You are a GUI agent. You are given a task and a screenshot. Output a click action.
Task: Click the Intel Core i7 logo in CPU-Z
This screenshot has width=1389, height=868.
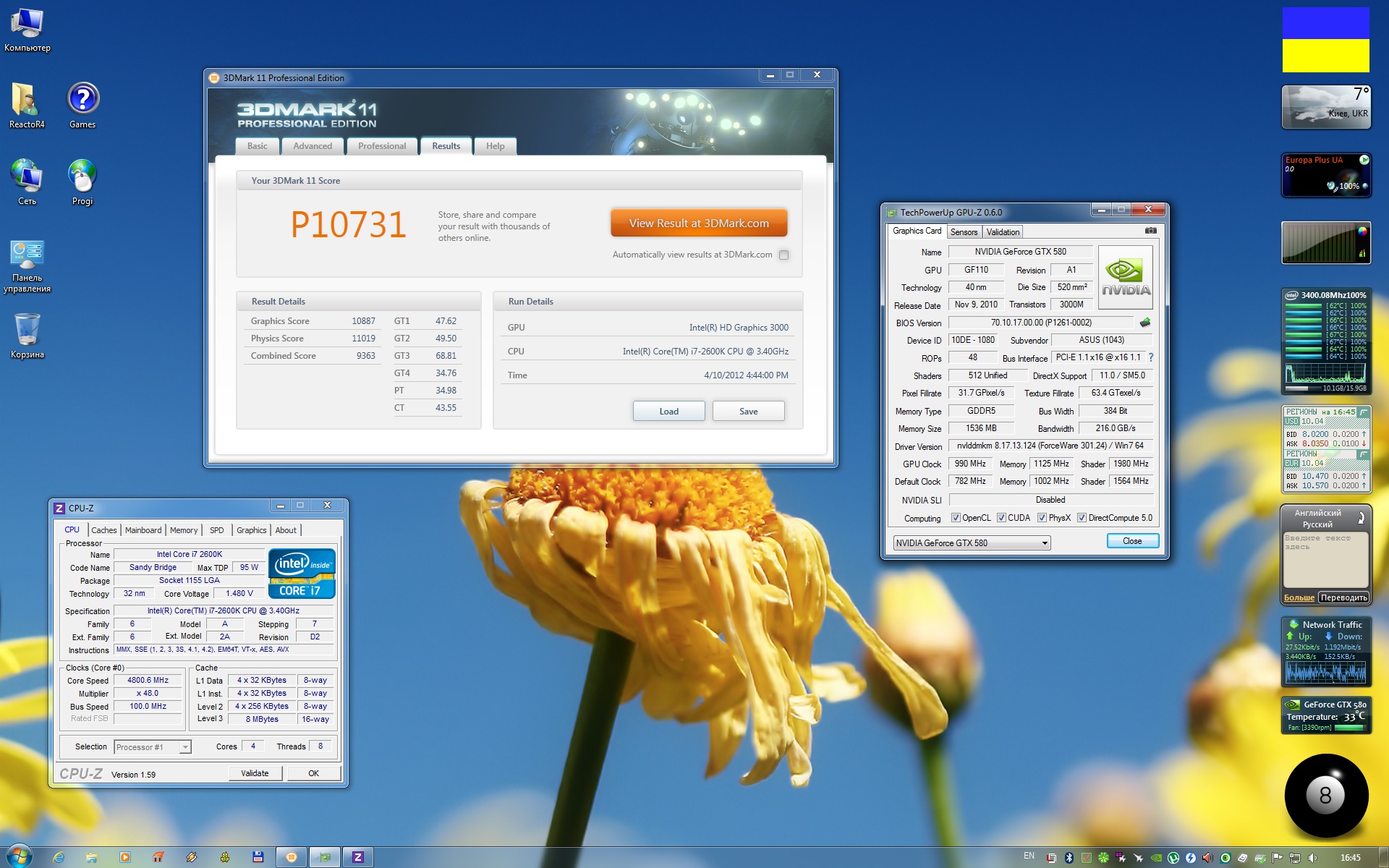point(302,574)
